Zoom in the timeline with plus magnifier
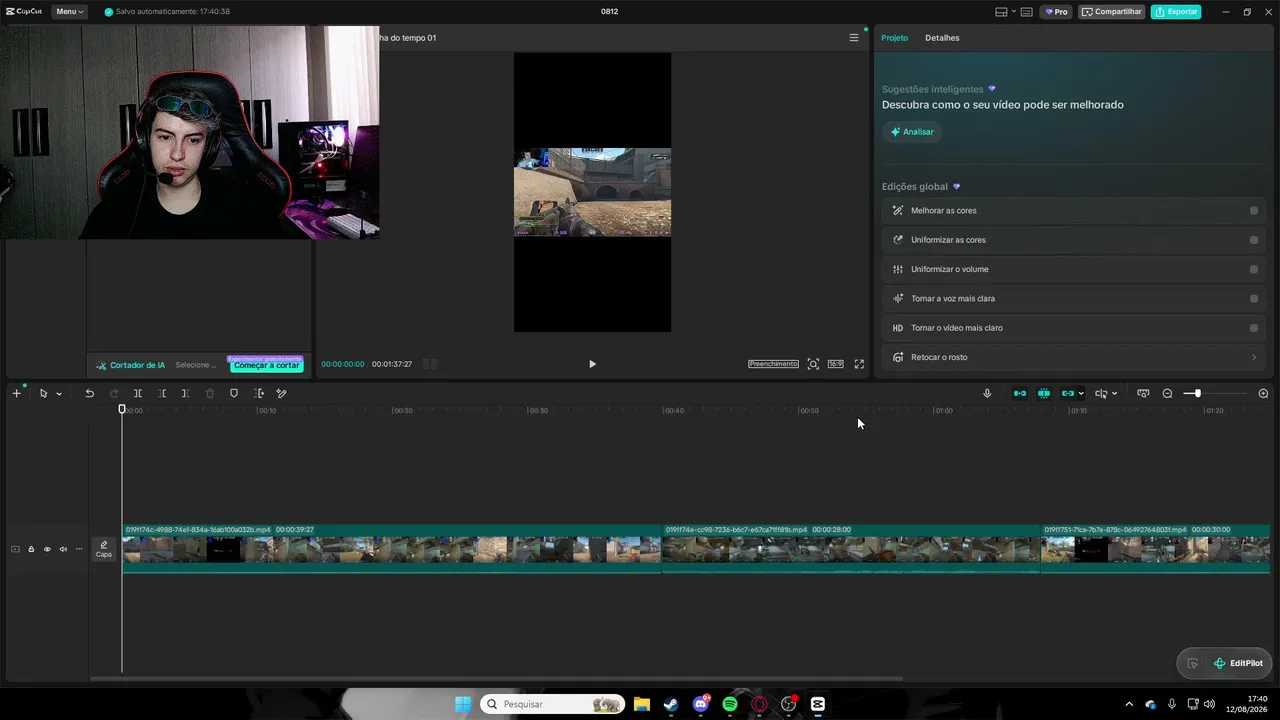 1263,393
